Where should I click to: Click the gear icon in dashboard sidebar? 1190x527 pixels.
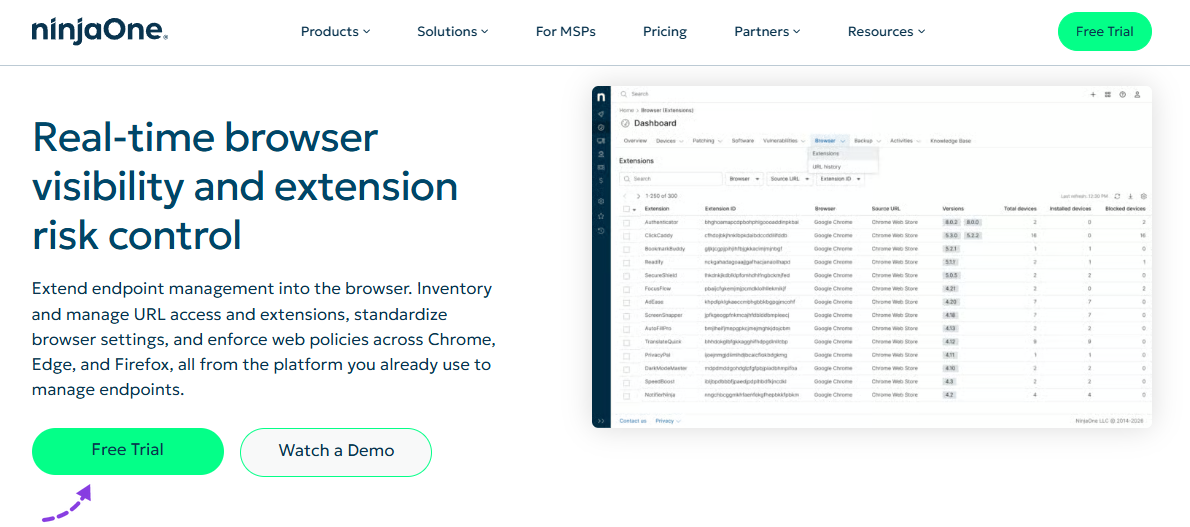(601, 201)
